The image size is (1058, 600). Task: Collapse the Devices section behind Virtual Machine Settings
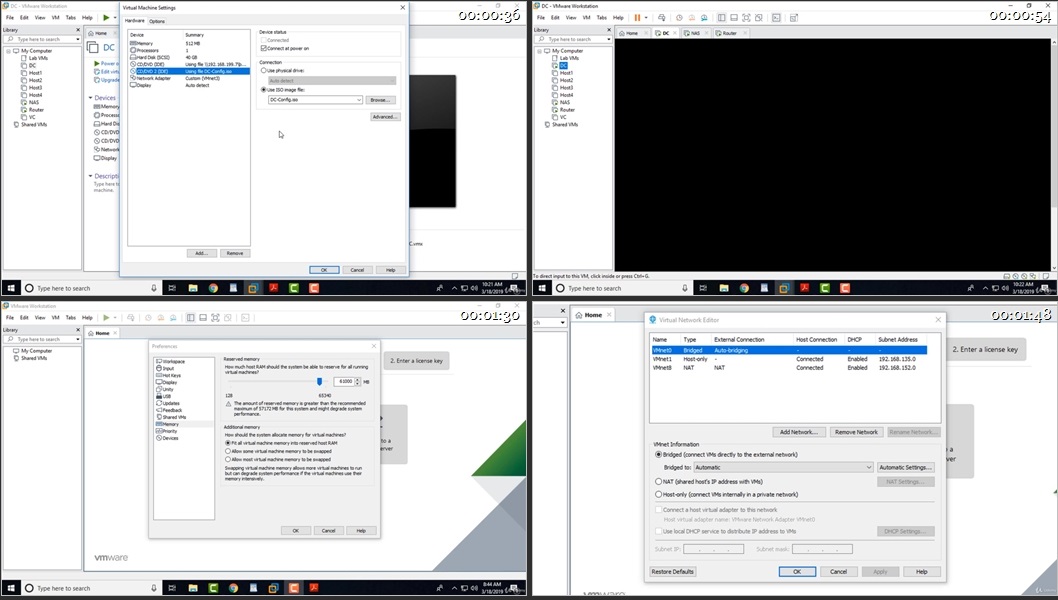[x=90, y=98]
